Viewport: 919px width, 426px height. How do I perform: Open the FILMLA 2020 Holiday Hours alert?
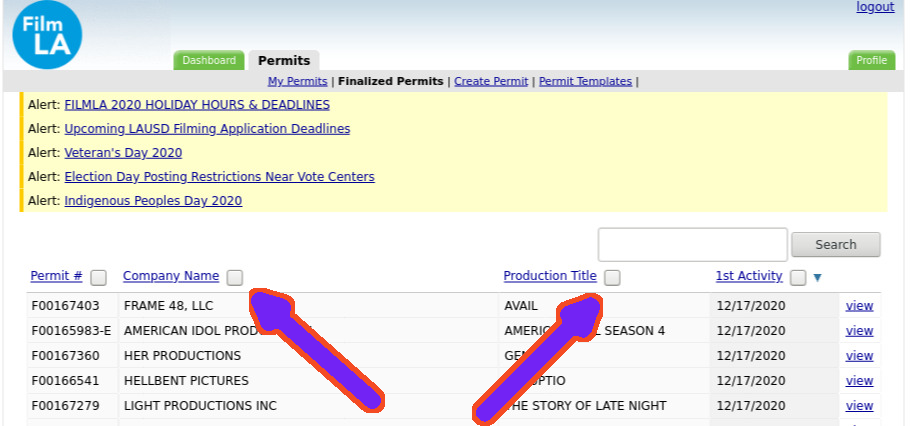click(197, 105)
